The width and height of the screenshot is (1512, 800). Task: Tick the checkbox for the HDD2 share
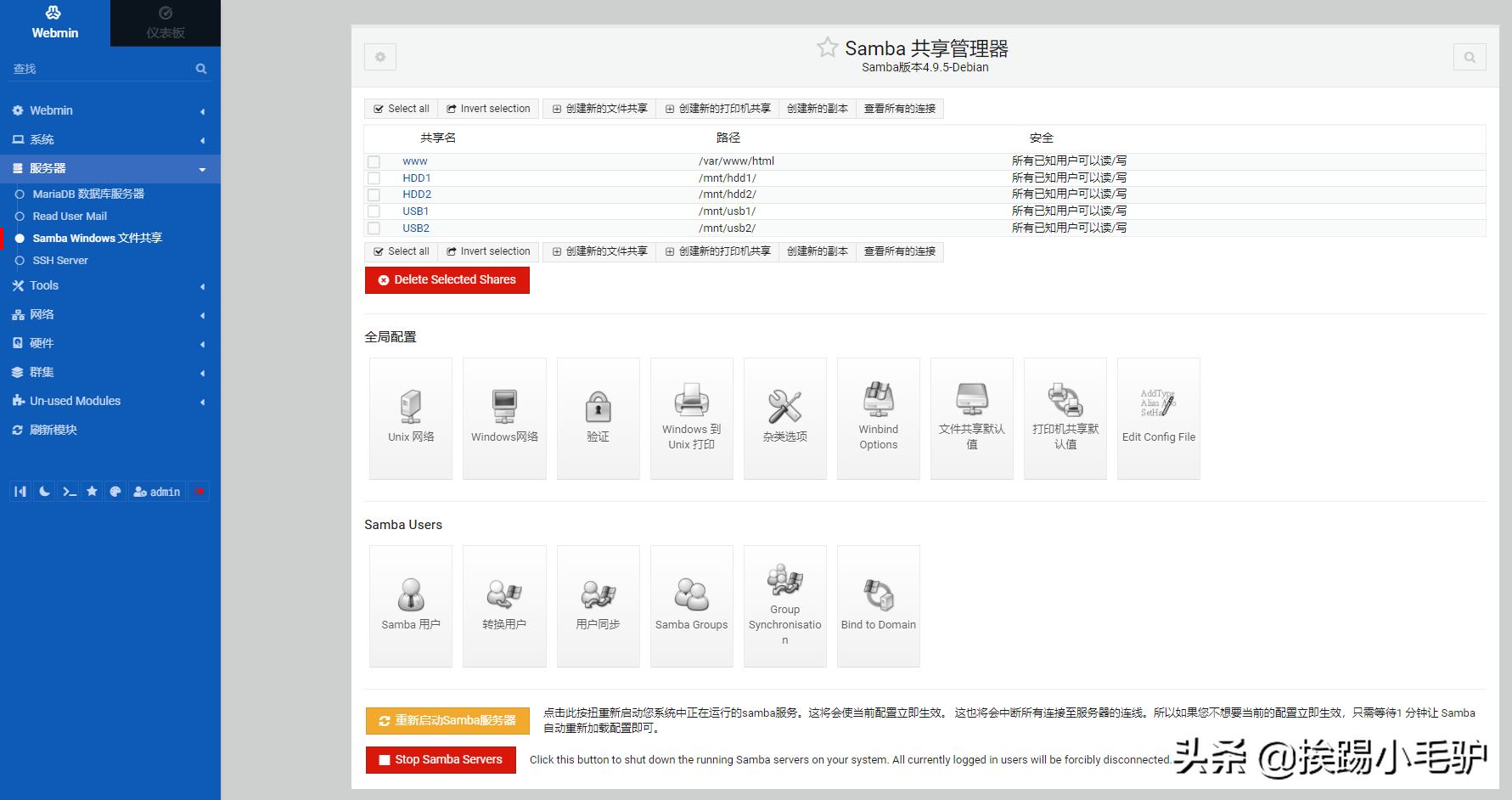374,194
